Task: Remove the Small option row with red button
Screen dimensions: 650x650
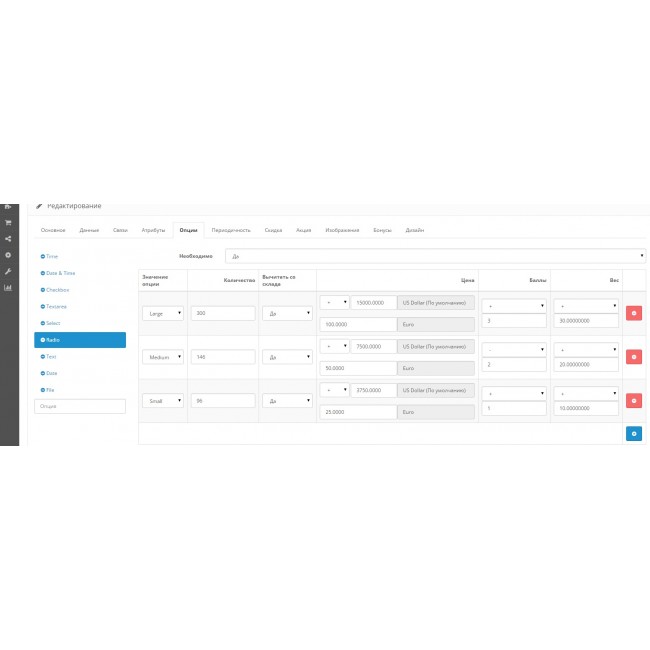Action: pos(633,401)
